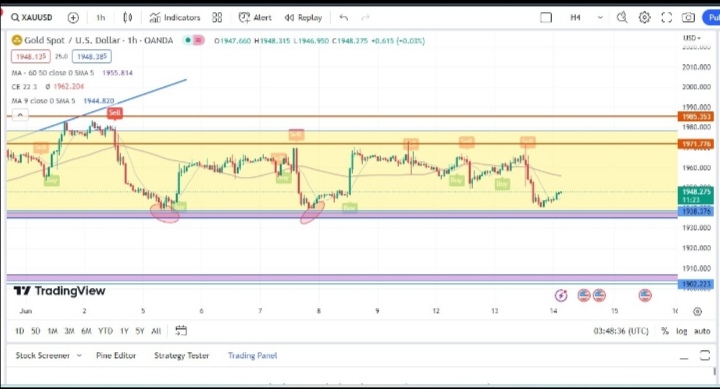The width and height of the screenshot is (720, 389).
Task: Select the 3M date range
Action: pyautogui.click(x=69, y=331)
